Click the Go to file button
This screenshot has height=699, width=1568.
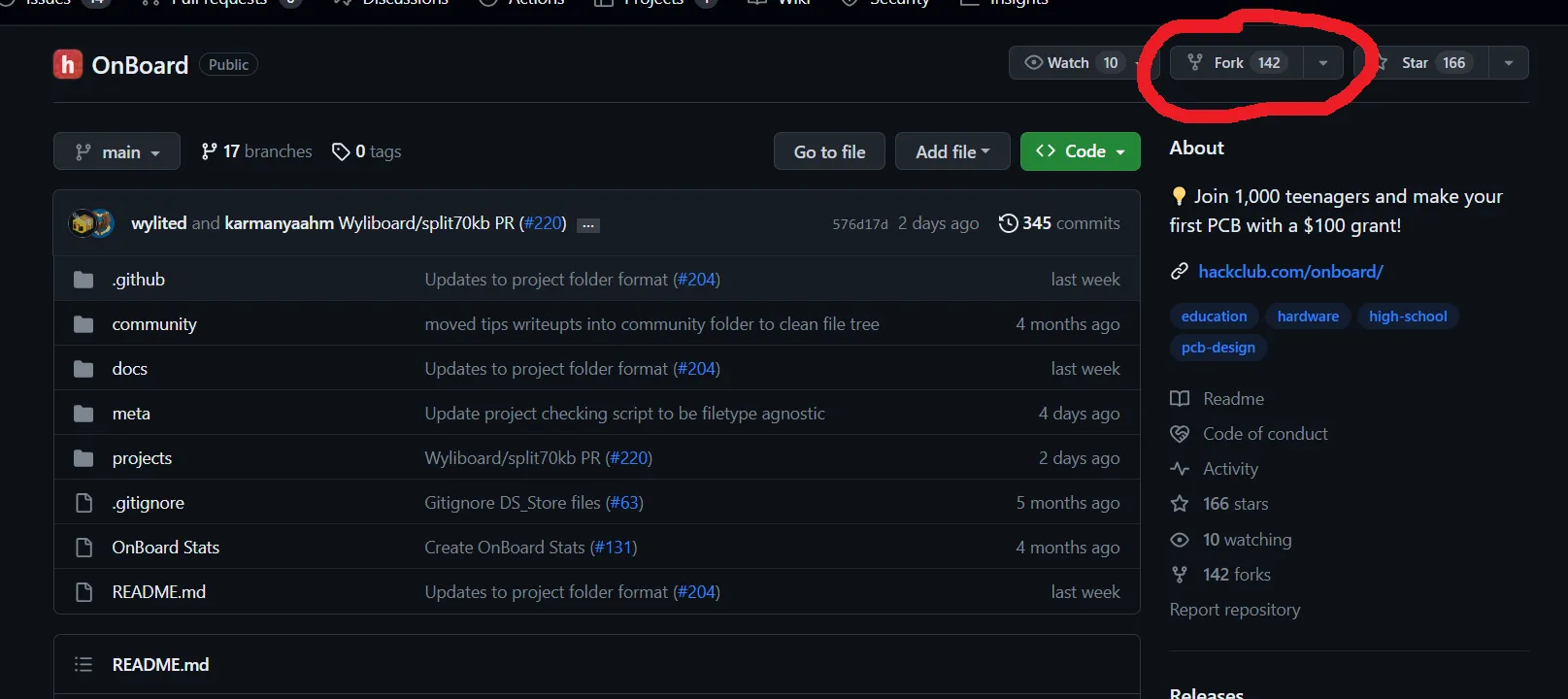(829, 151)
